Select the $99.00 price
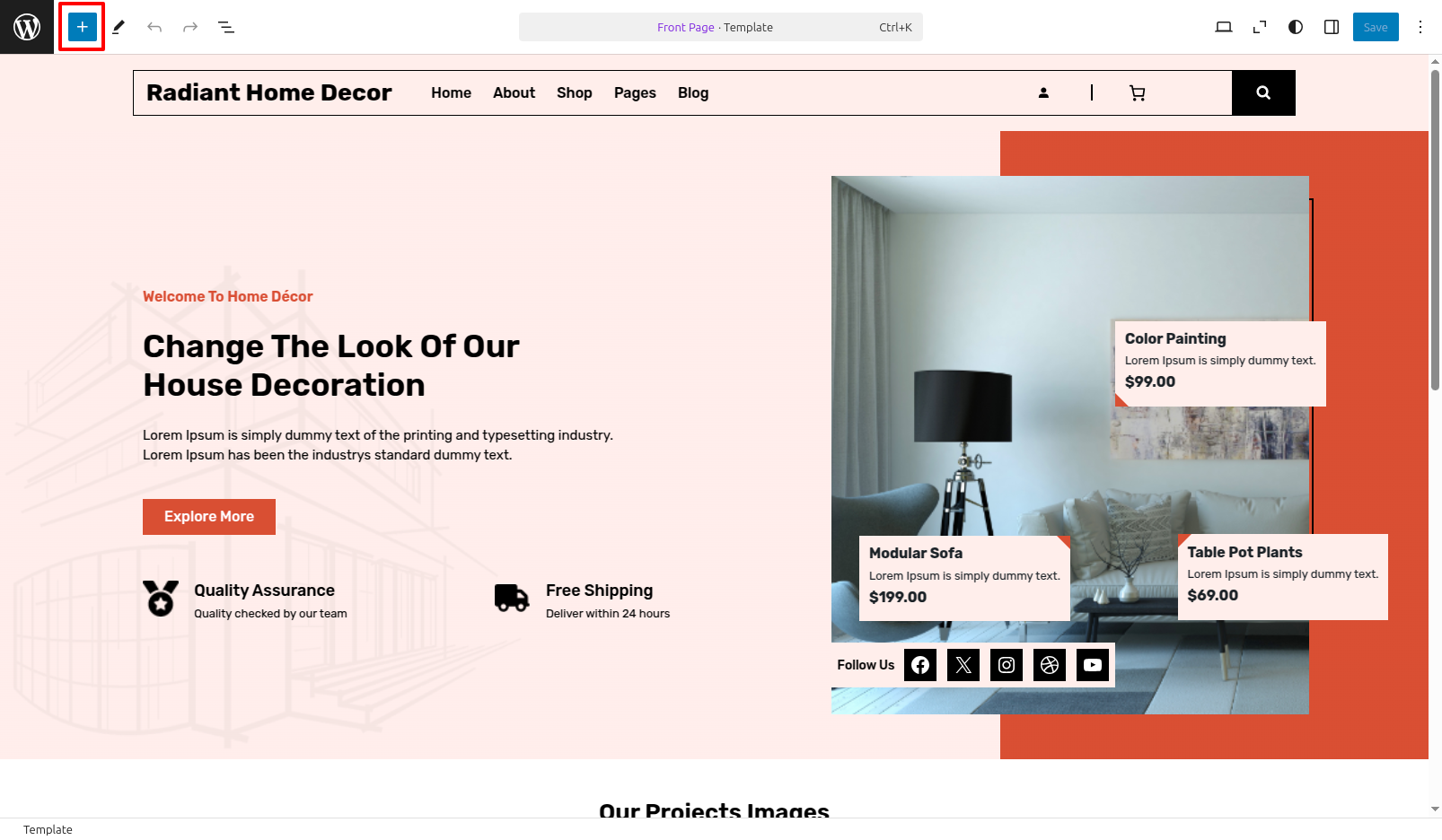 [x=1150, y=381]
